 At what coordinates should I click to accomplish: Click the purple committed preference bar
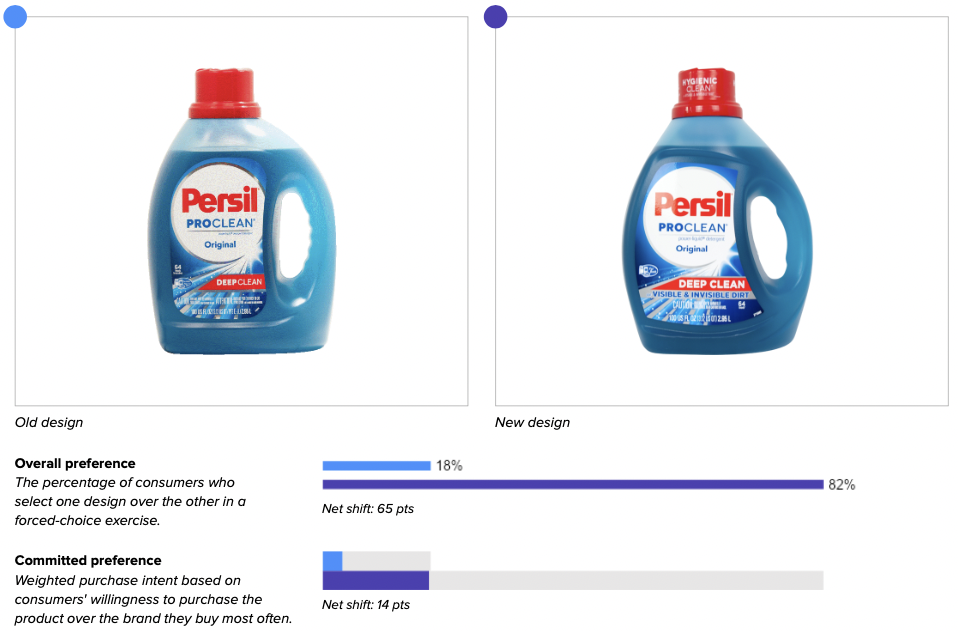376,580
